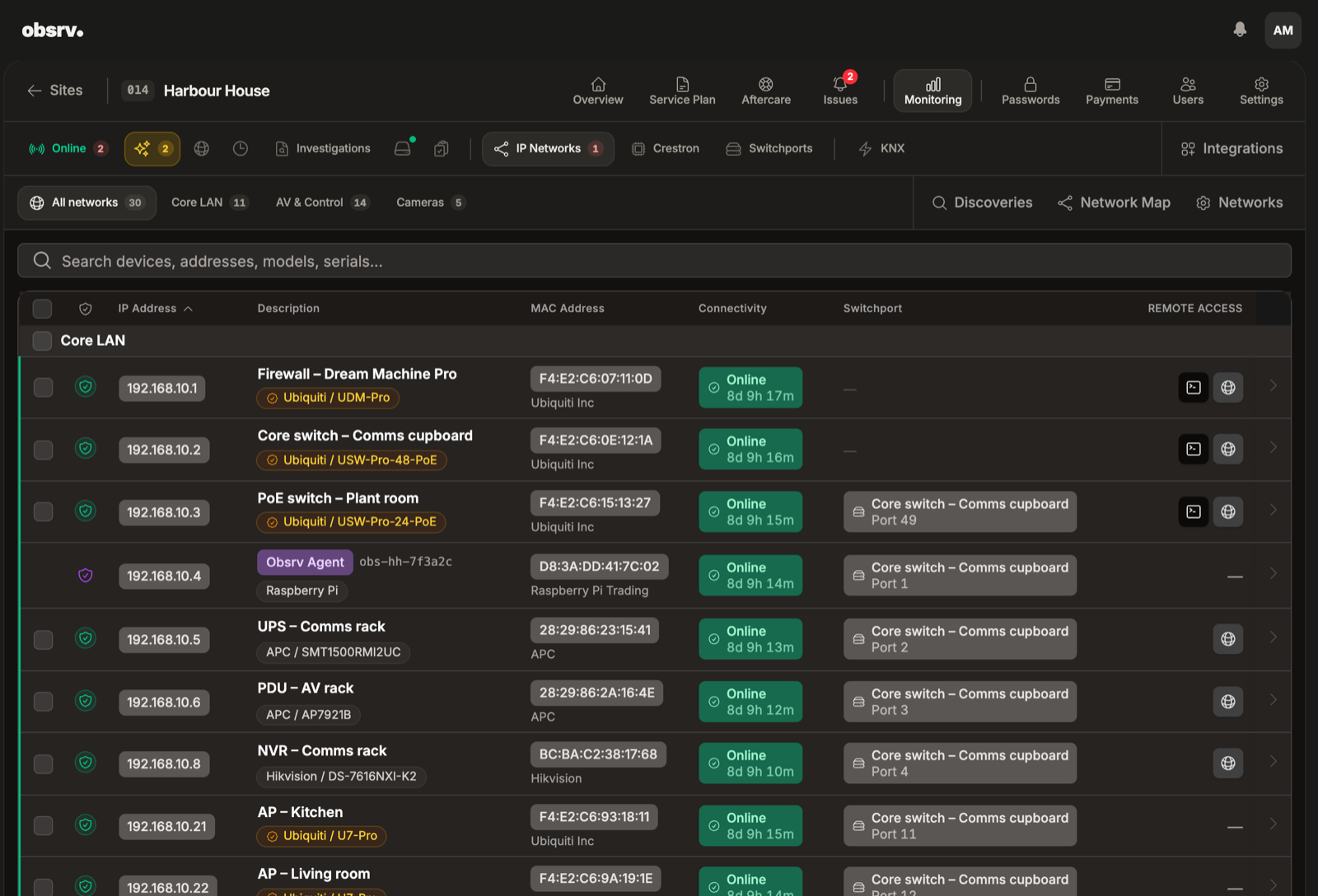Click switchport Core switch Port 49 chip

point(960,511)
